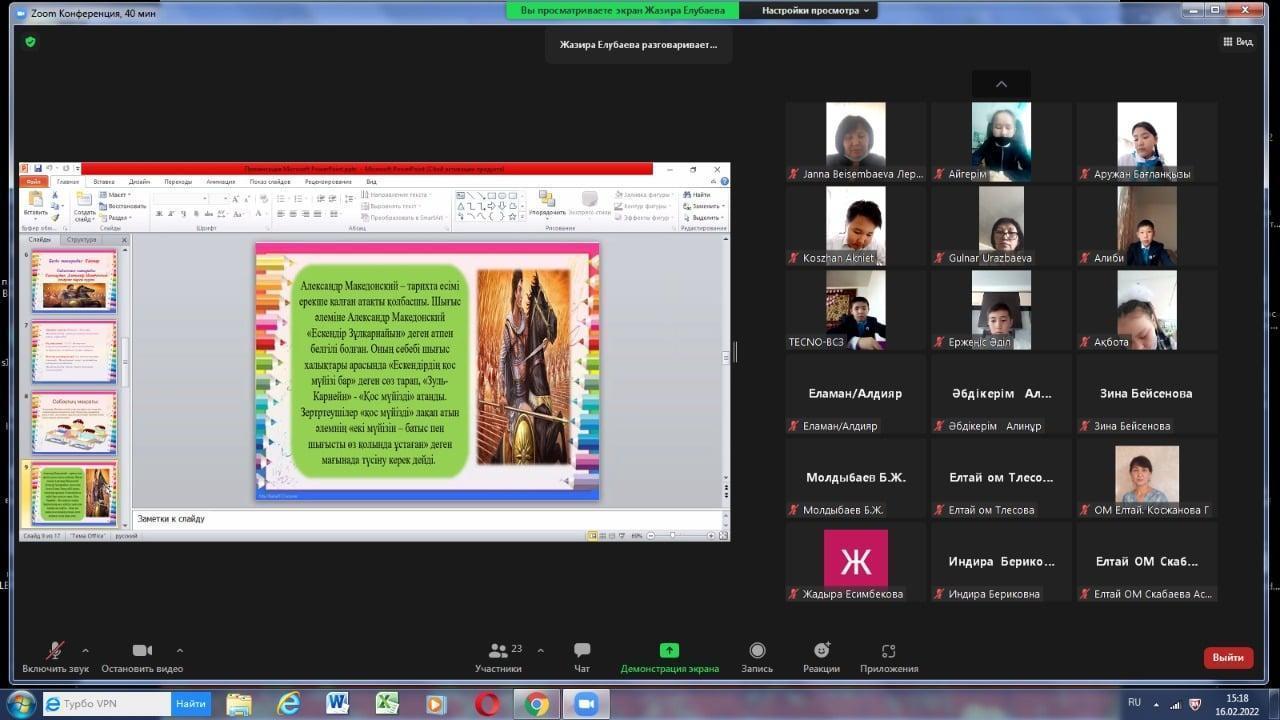This screenshot has width=1280, height=720.
Task: Expand the audio options arrow
Action: (x=85, y=650)
